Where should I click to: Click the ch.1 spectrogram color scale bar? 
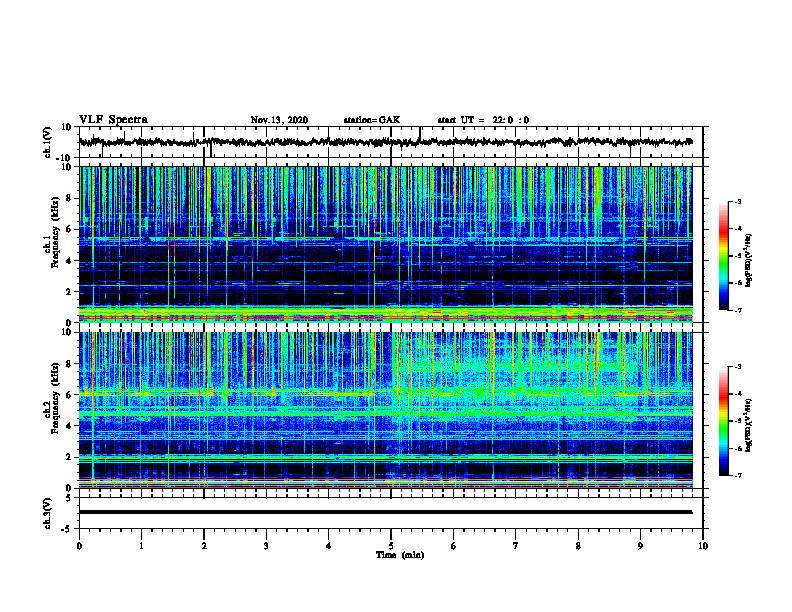pos(724,256)
